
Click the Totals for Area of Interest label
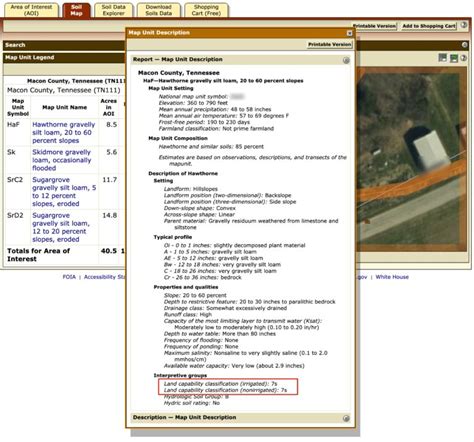tap(38, 255)
